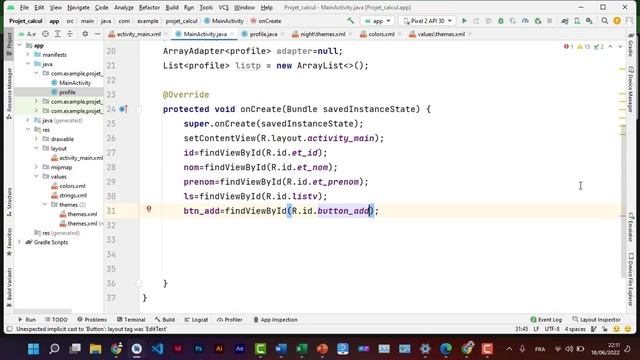Click the 4 spaces indent status item
640x360 pixels.
point(575,329)
